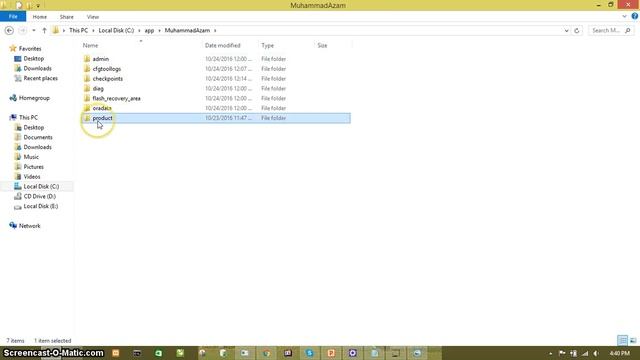Open Documents under This PC

38,138
